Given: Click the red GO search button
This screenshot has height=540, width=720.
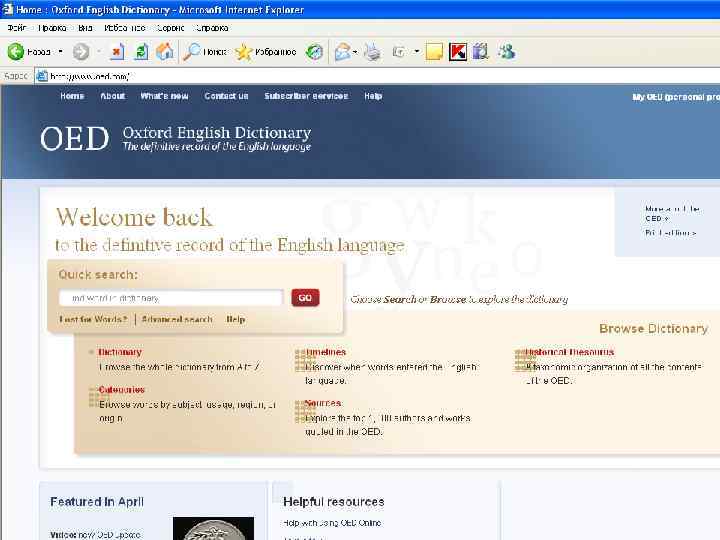Looking at the screenshot, I should pos(305,298).
